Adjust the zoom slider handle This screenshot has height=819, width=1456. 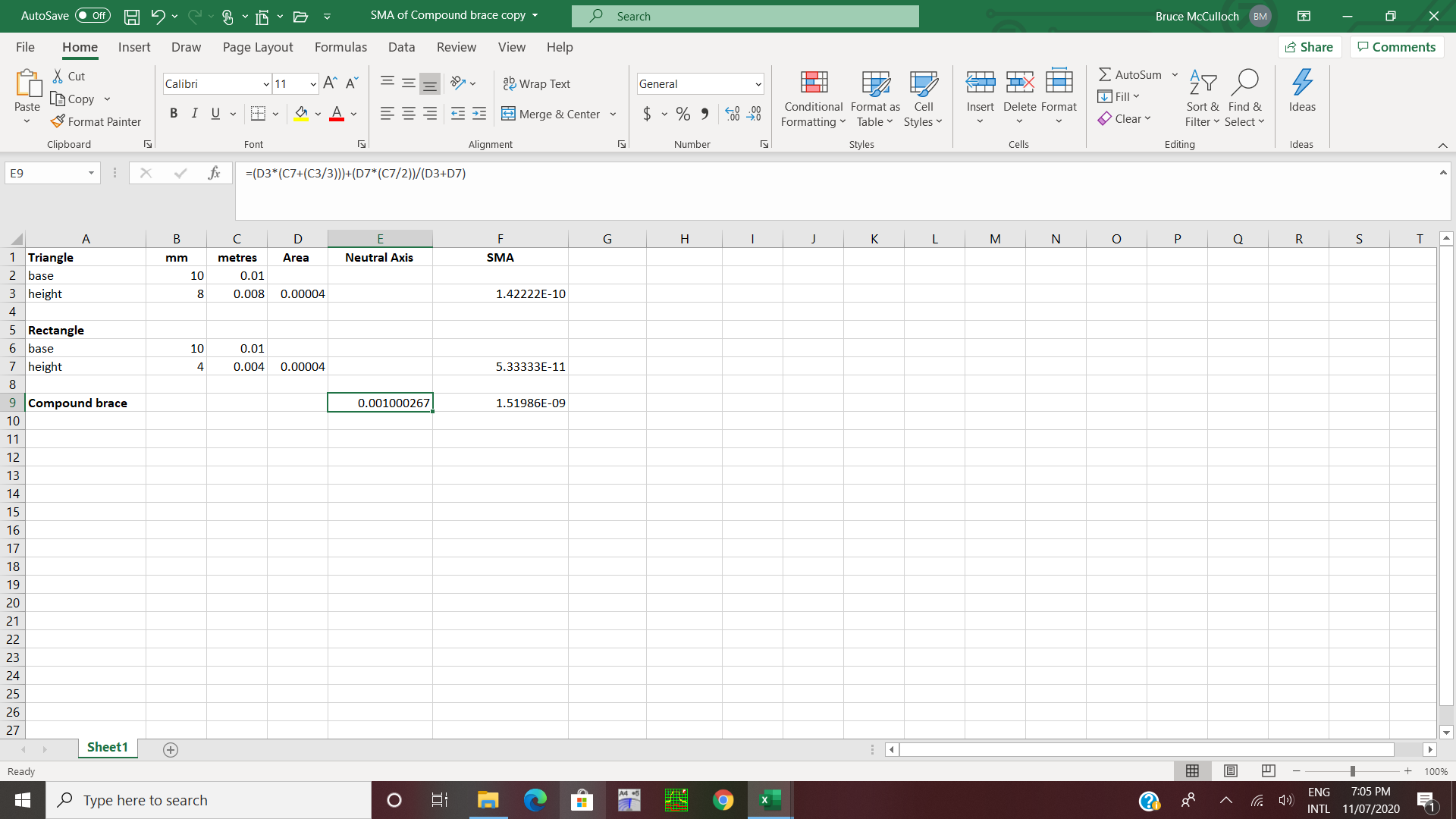1352,771
